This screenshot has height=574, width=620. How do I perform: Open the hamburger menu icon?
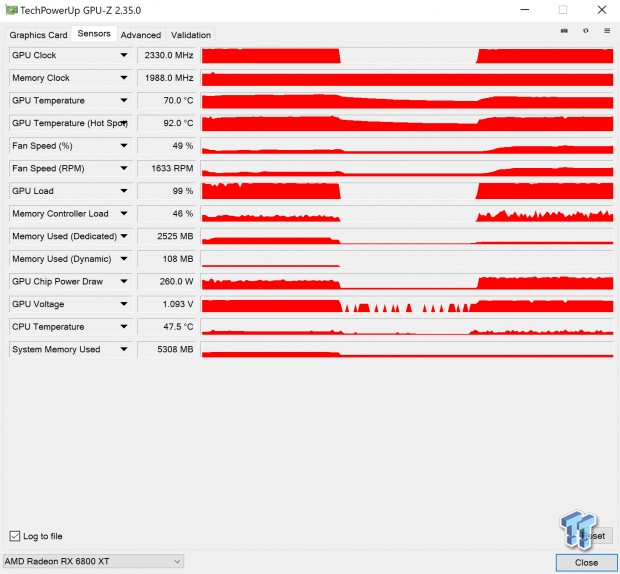click(607, 30)
